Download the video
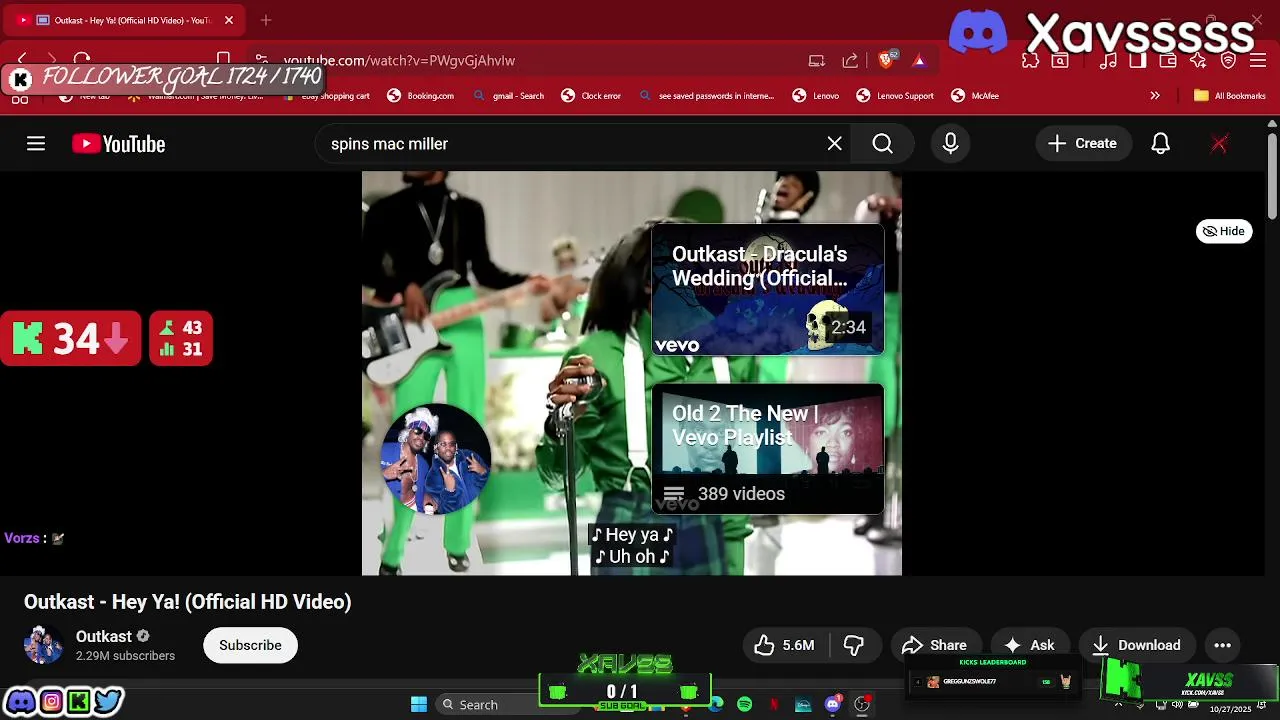 pyautogui.click(x=1137, y=645)
